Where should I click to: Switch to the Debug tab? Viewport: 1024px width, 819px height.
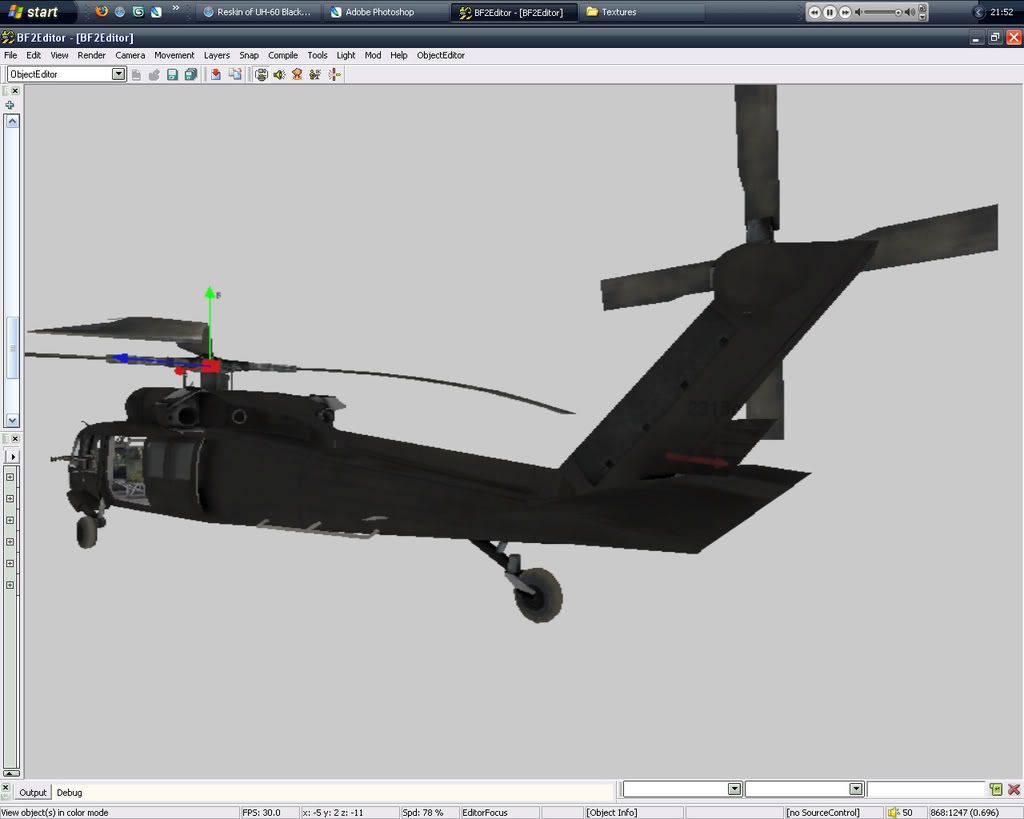tap(69, 792)
